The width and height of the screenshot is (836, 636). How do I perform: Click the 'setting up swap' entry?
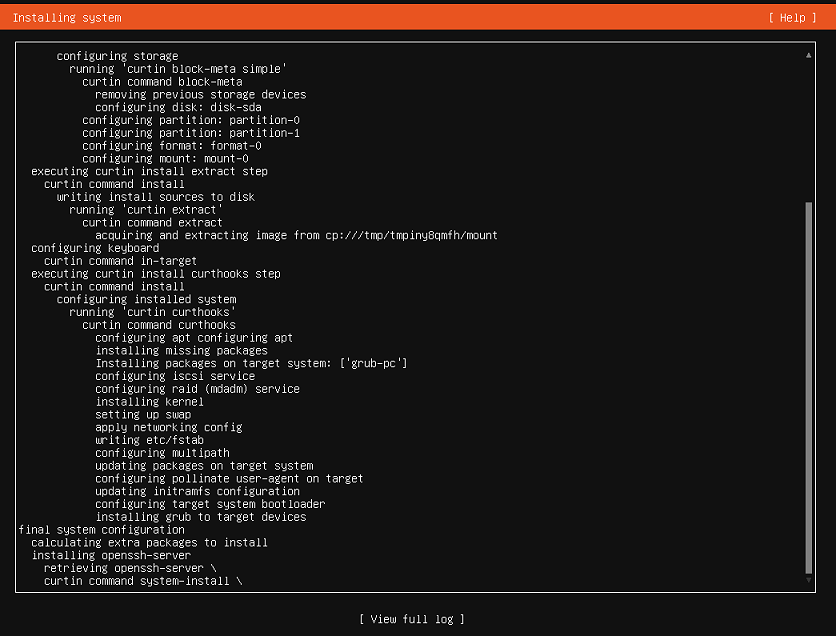(x=143, y=415)
